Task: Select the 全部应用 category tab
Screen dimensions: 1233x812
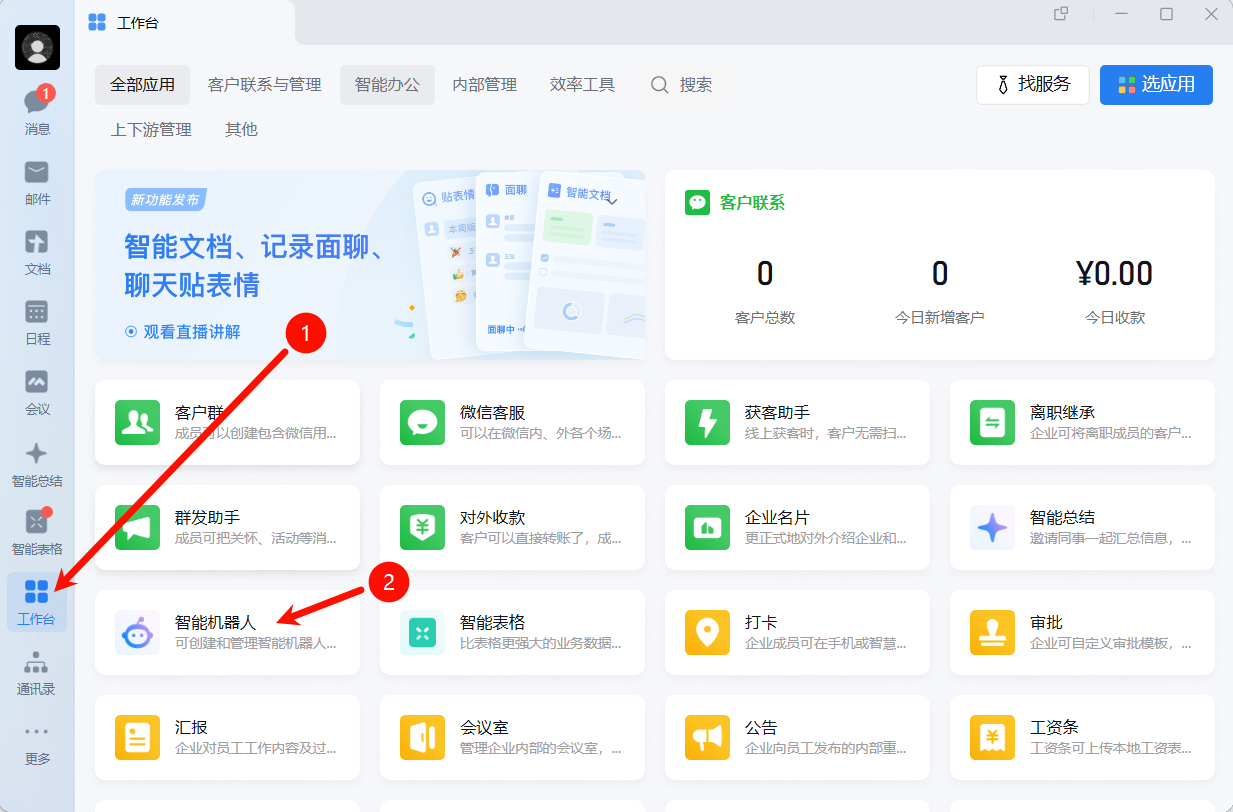Action: [x=142, y=85]
